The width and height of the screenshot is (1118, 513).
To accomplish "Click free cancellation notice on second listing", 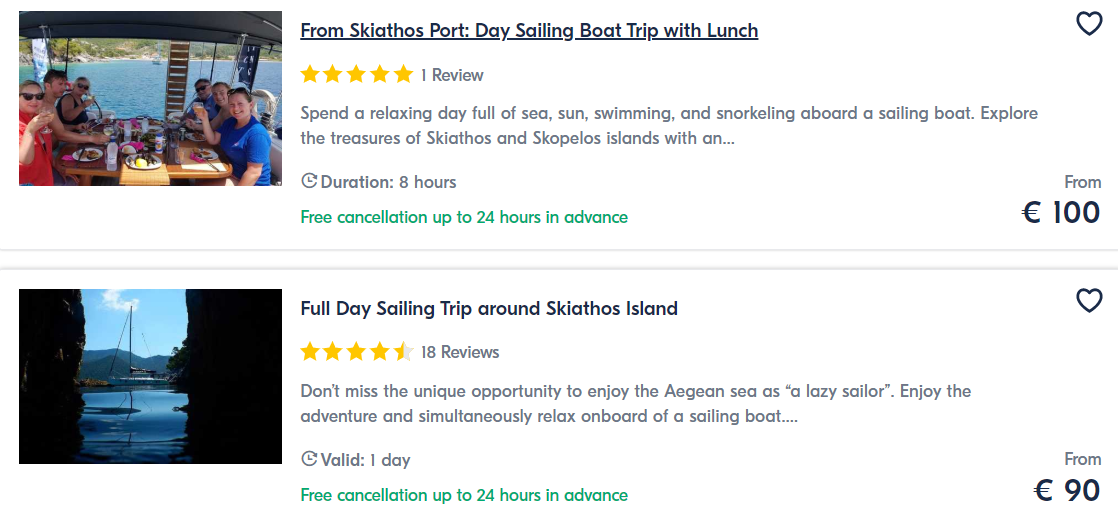I will point(464,494).
